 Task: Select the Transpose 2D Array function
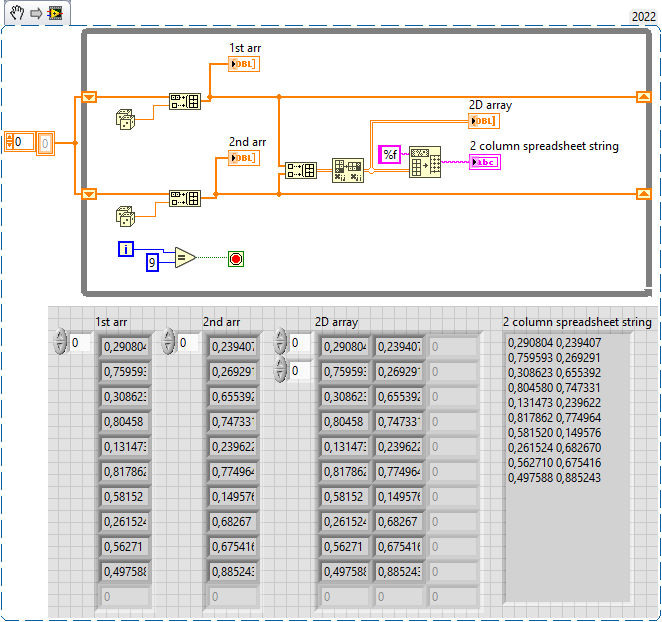(348, 170)
